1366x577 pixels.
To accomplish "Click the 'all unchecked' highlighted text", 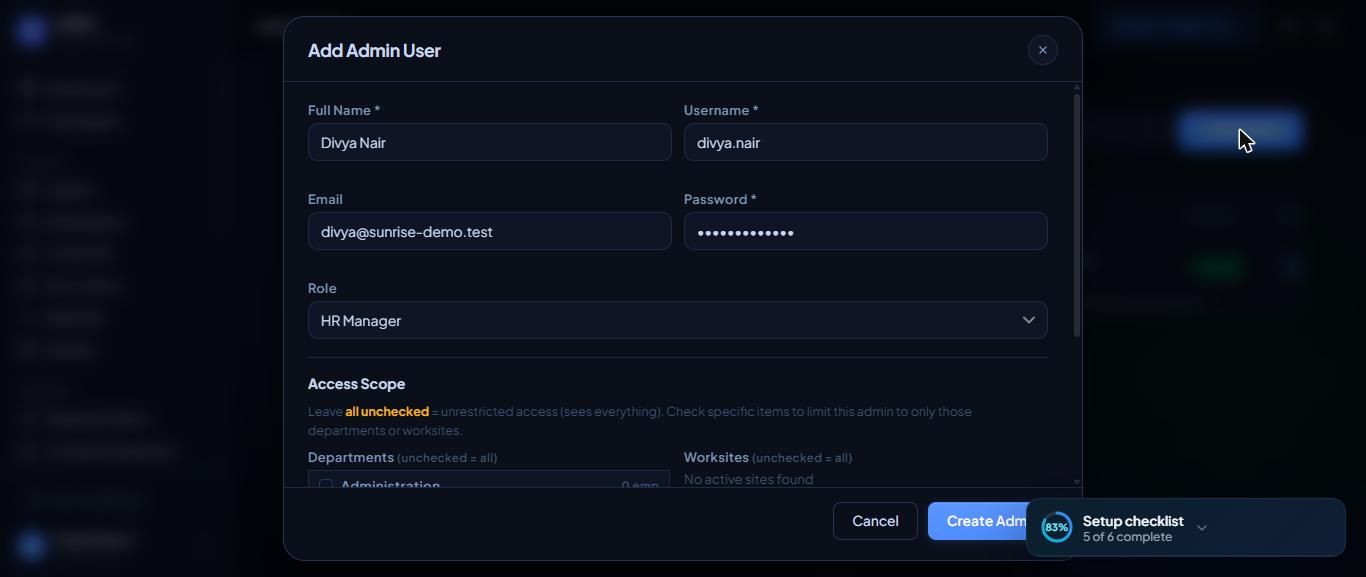I will click(387, 411).
